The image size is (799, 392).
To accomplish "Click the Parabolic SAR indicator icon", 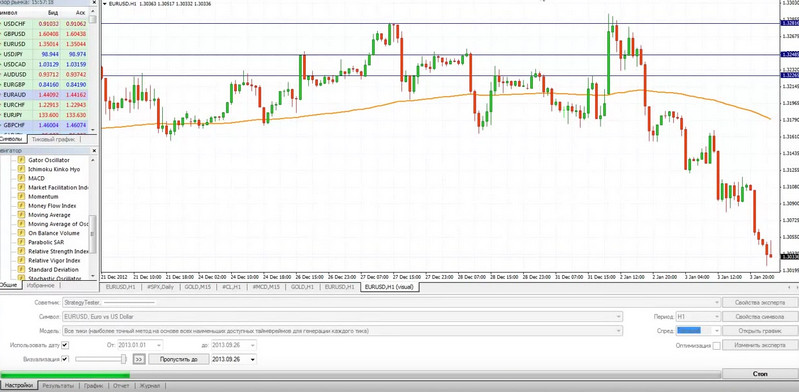I will tap(21, 242).
